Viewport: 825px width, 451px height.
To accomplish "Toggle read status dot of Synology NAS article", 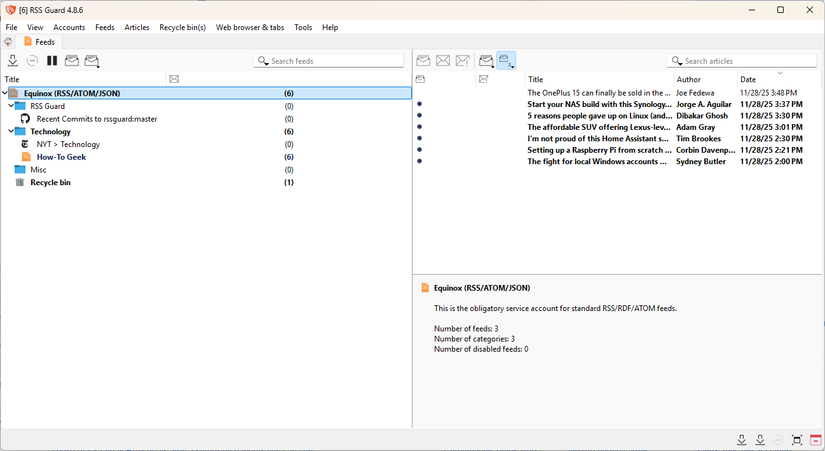I will tap(419, 104).
